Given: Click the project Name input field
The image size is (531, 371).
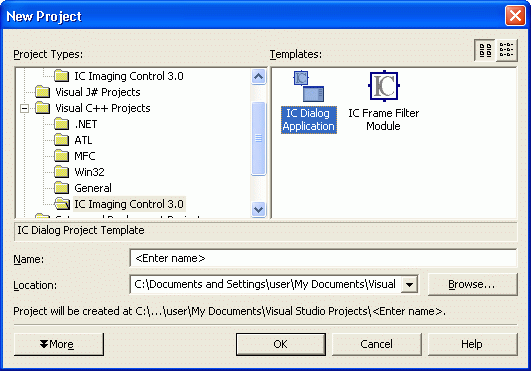Looking at the screenshot, I should pyautogui.click(x=323, y=258).
